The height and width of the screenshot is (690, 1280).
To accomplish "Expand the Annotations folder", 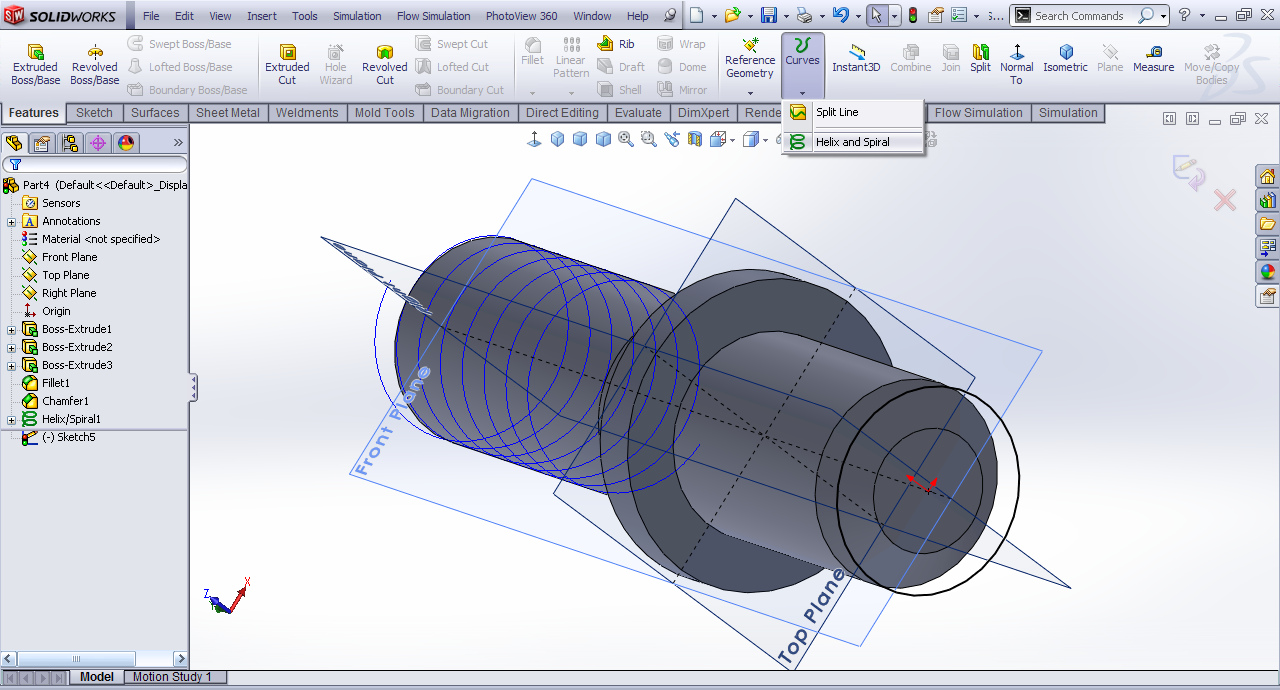I will click(12, 221).
